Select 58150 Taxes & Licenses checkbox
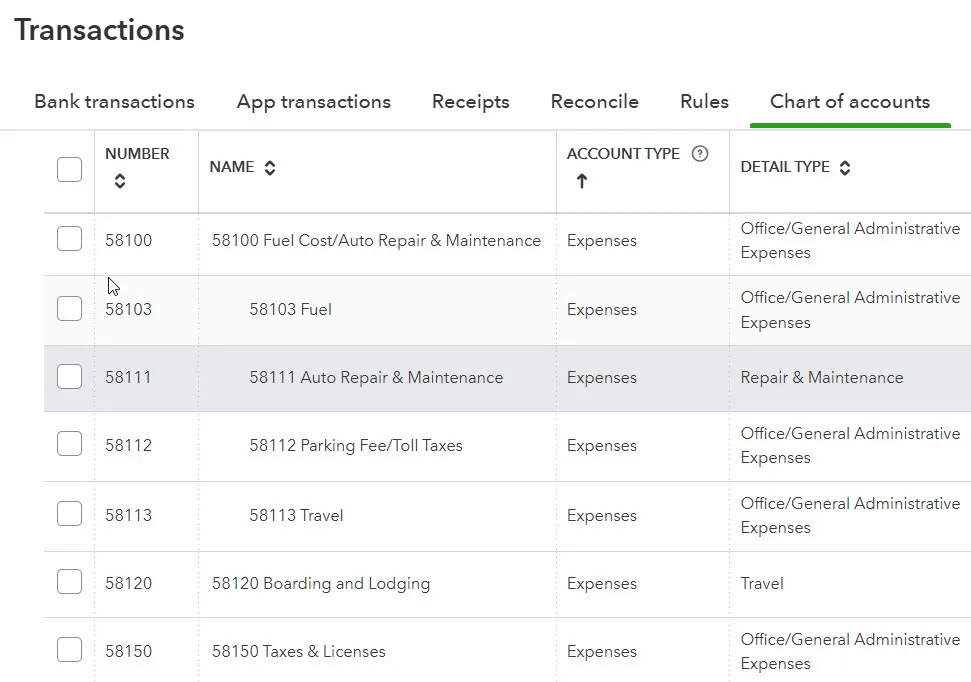This screenshot has width=971, height=682. pyautogui.click(x=69, y=651)
